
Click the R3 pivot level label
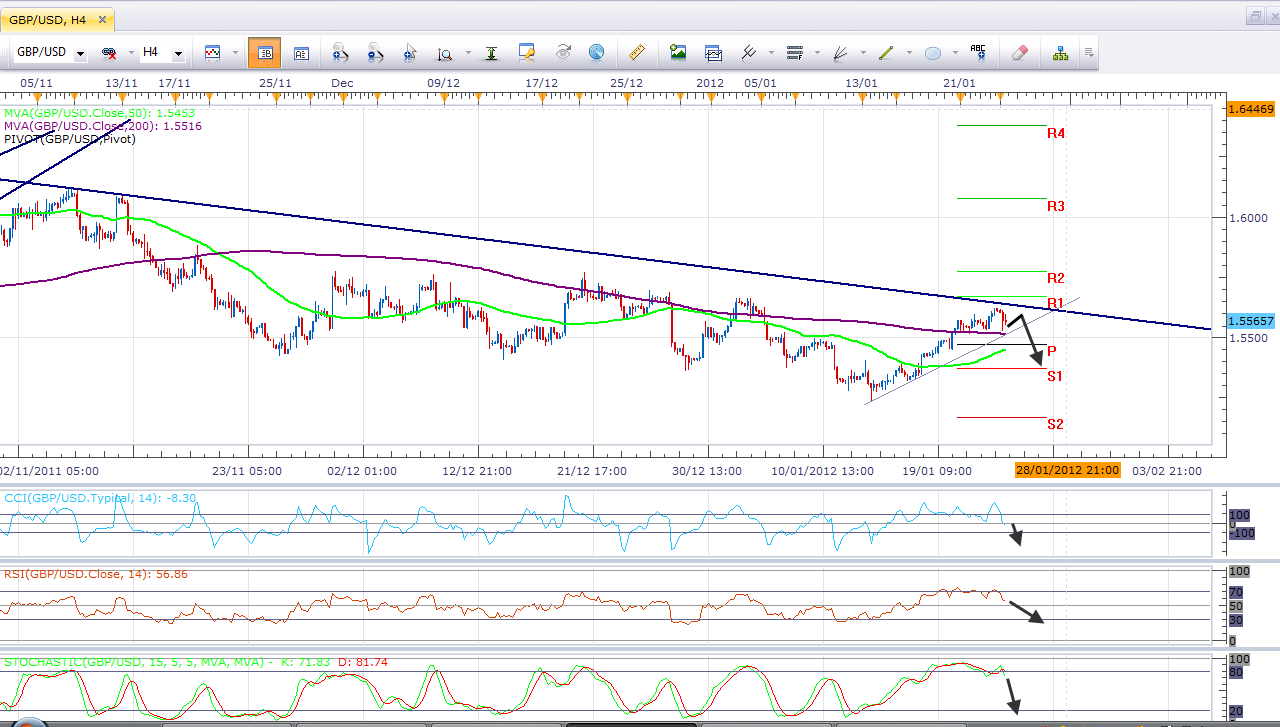[x=1056, y=206]
